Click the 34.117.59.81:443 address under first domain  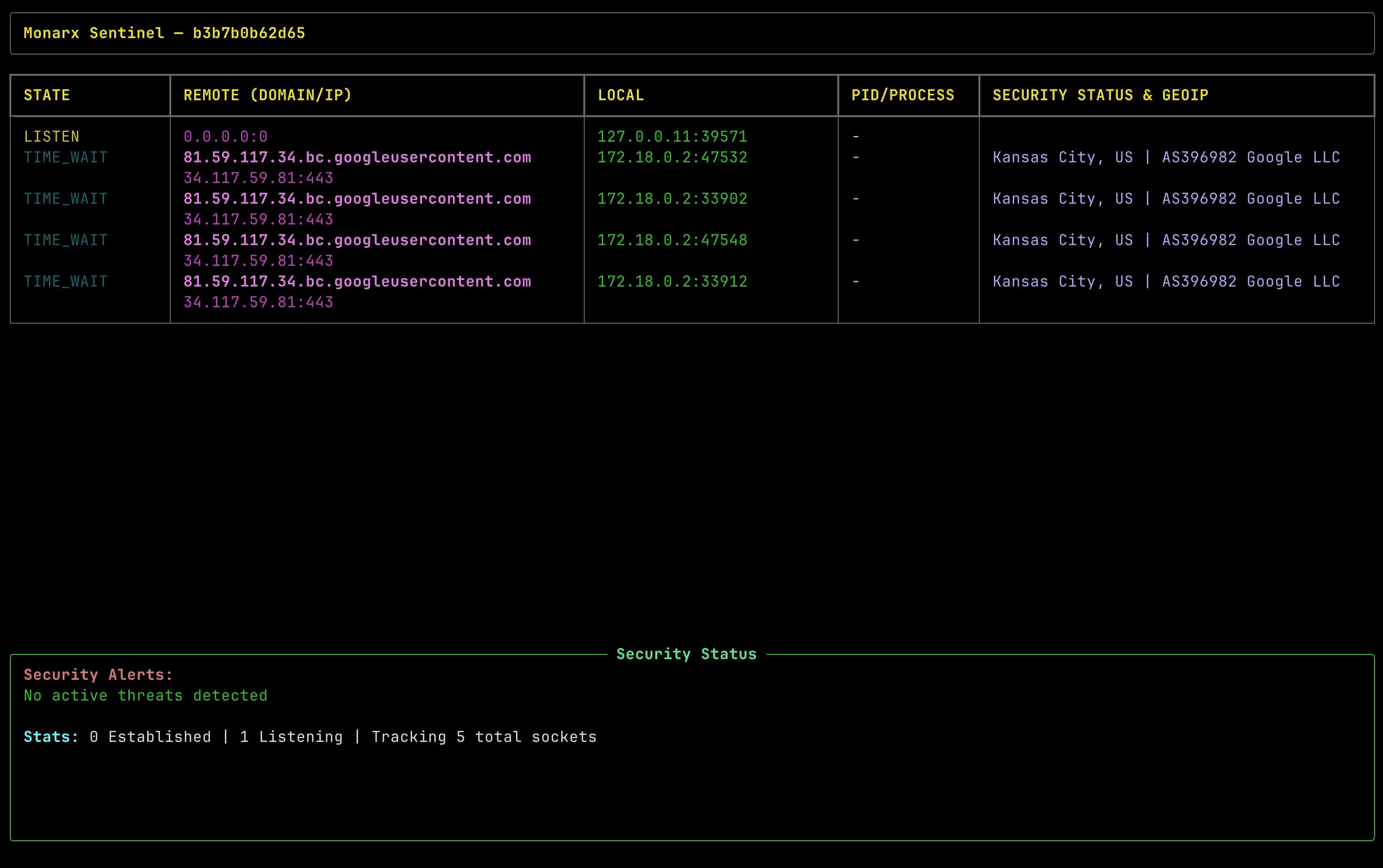tap(258, 177)
